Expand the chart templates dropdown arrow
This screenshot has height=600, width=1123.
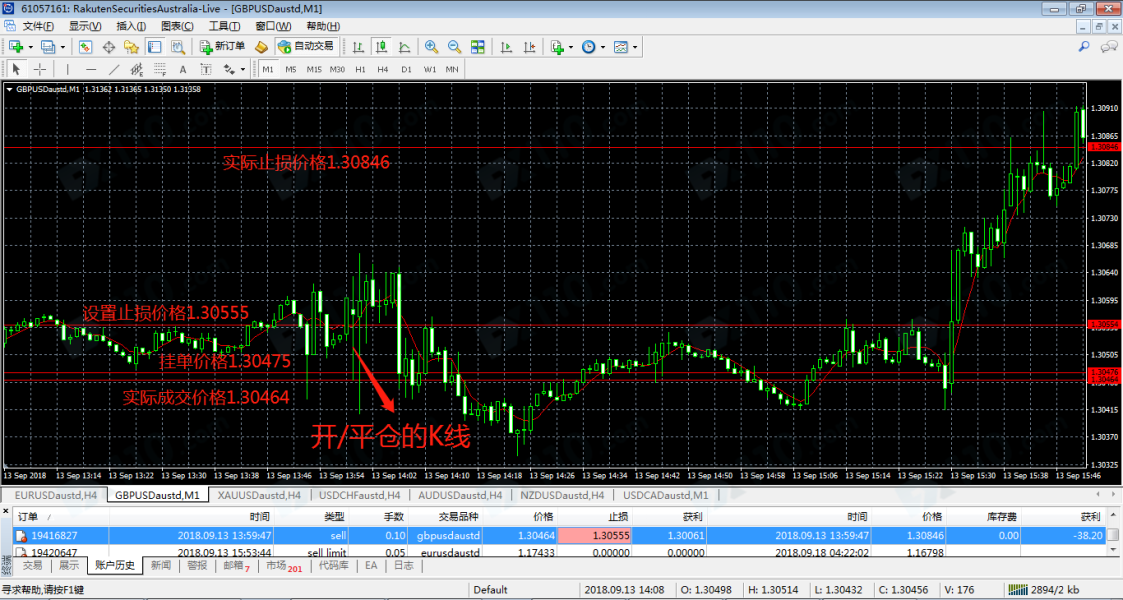(x=634, y=47)
